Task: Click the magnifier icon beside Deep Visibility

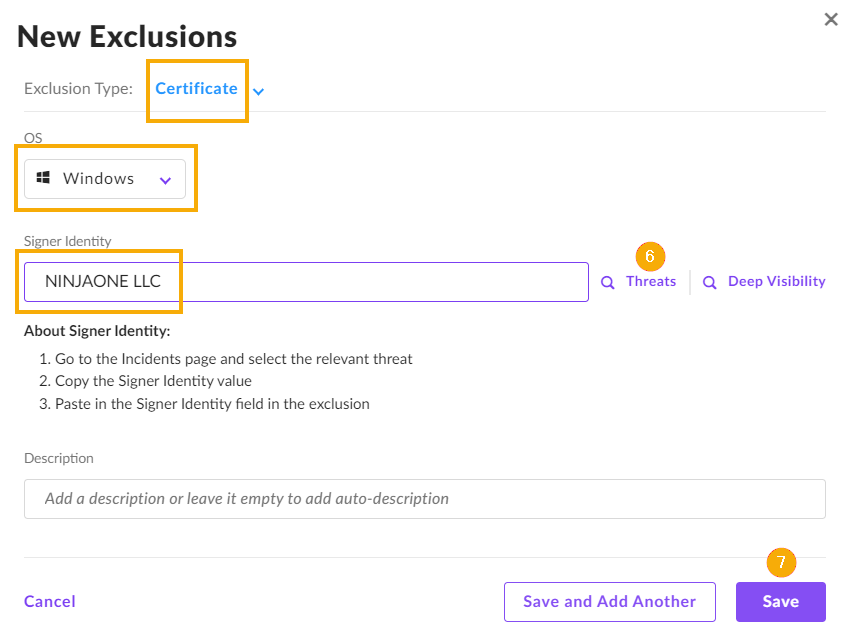Action: [x=710, y=283]
